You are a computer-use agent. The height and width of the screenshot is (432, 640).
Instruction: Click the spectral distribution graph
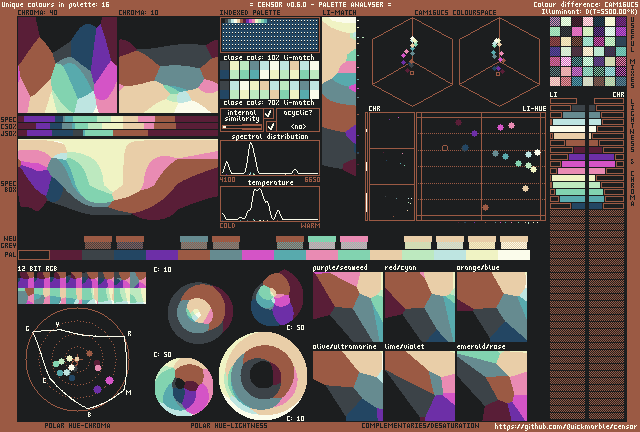pyautogui.click(x=270, y=158)
